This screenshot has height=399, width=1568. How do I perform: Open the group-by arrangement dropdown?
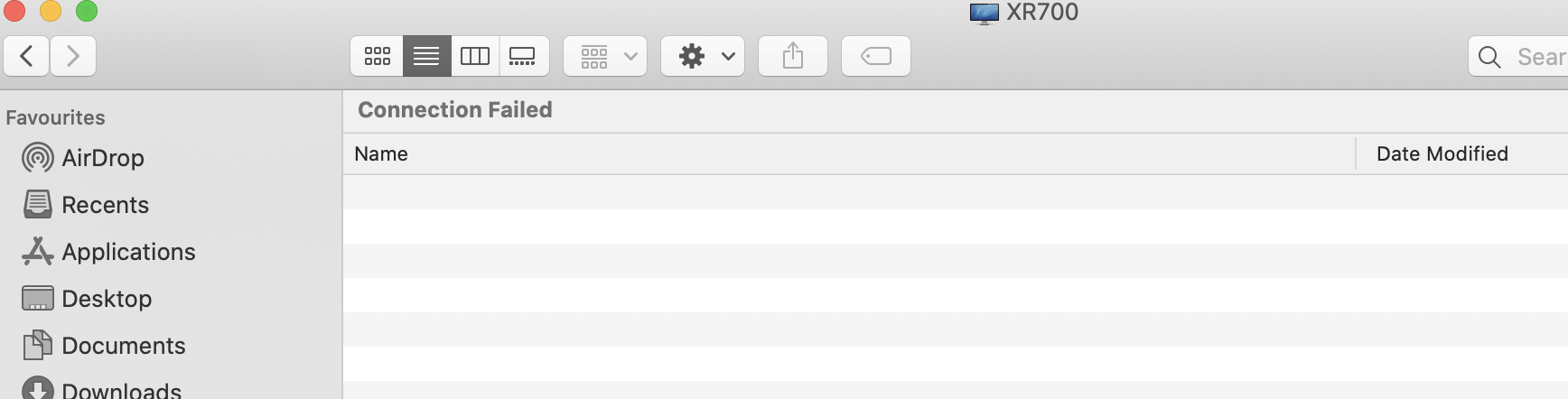point(605,57)
